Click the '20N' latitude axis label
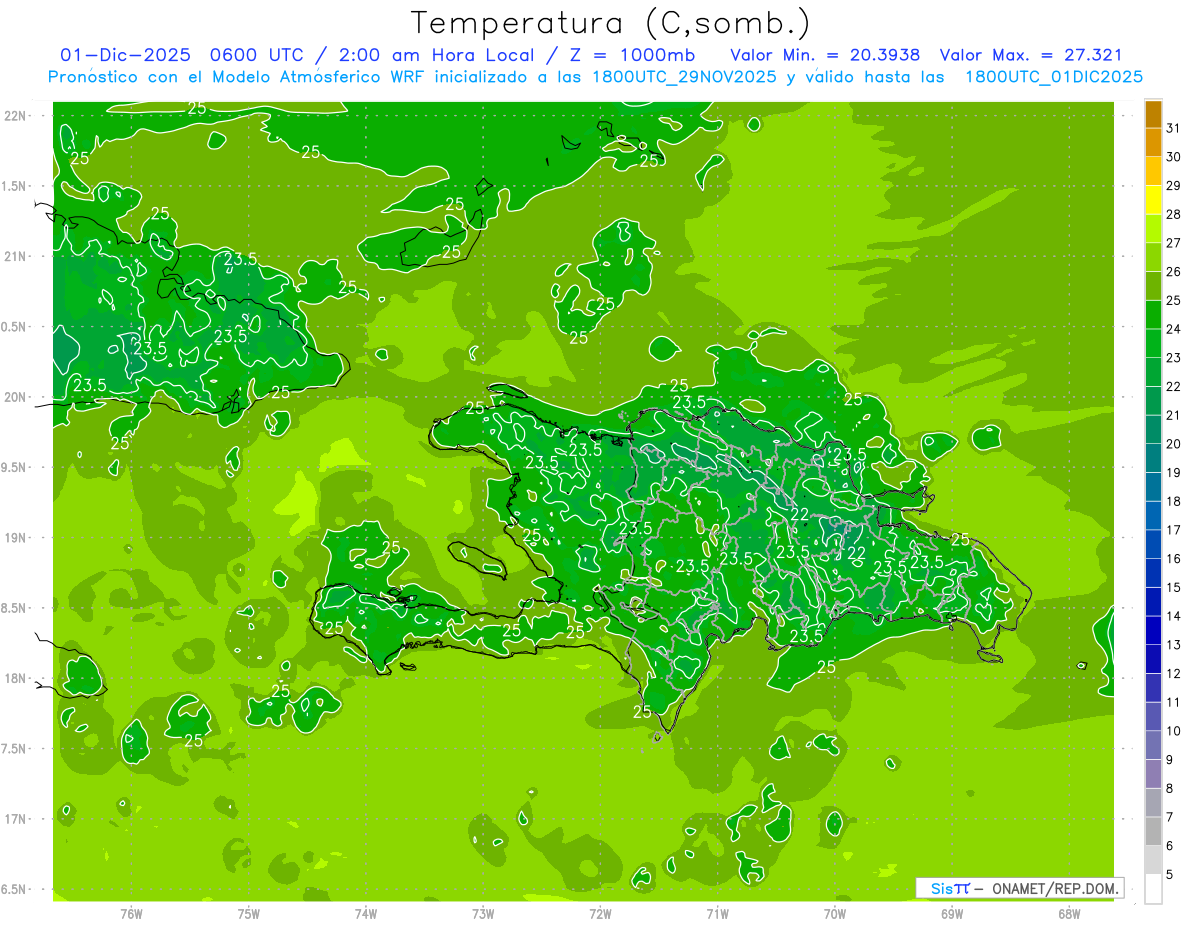The width and height of the screenshot is (1200, 927). [x=16, y=397]
